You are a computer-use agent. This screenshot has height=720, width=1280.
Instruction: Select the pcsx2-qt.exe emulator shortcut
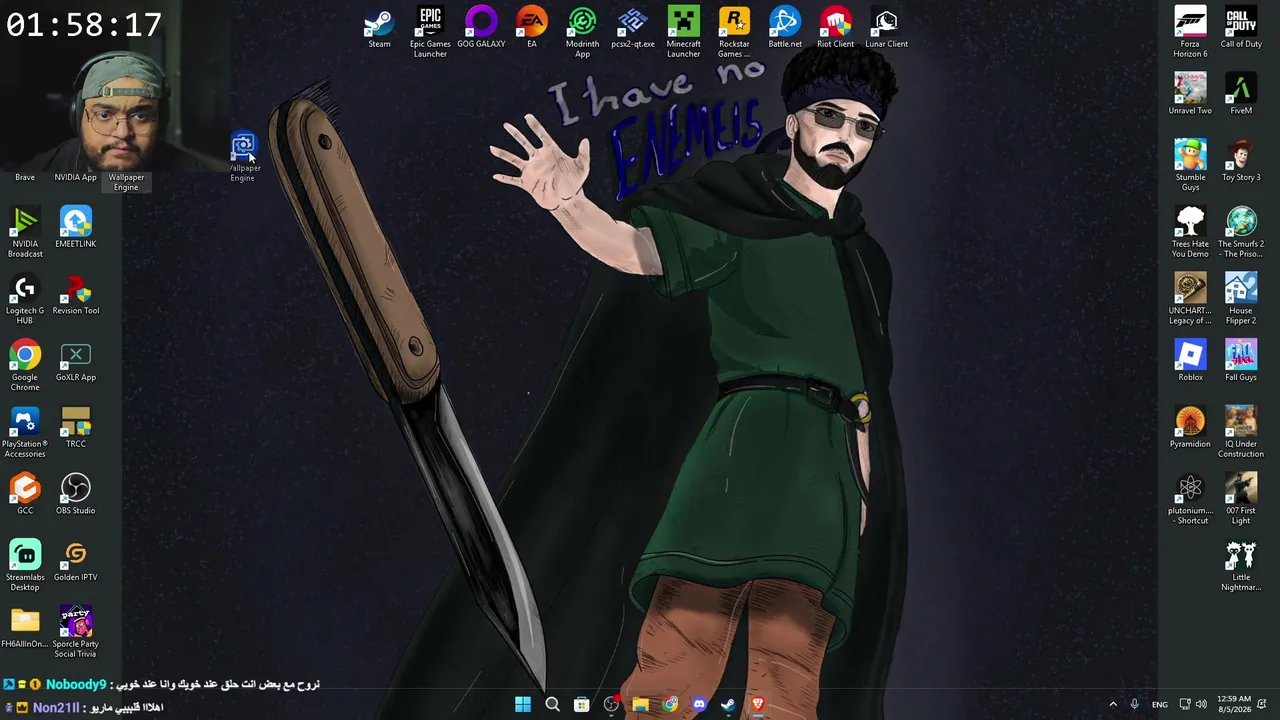(x=633, y=28)
